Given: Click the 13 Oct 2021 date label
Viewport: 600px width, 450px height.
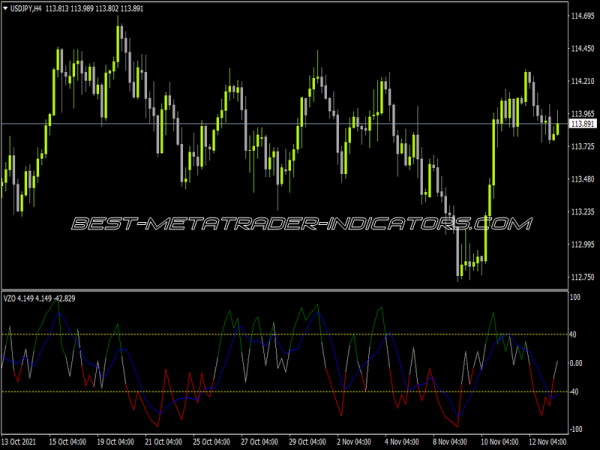Looking at the screenshot, I should coord(23,441).
